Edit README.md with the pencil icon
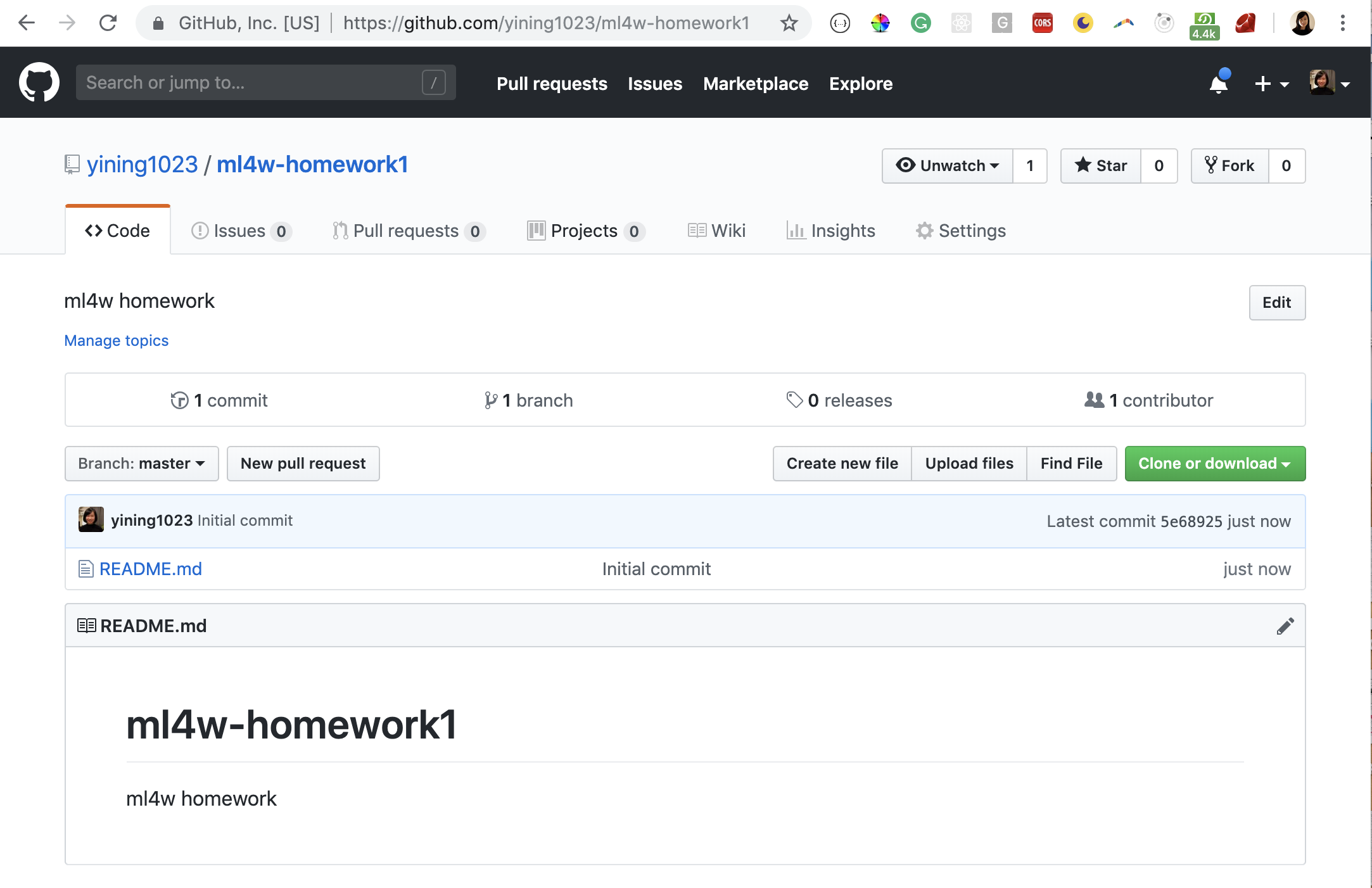The width and height of the screenshot is (1372, 888). 1285,626
